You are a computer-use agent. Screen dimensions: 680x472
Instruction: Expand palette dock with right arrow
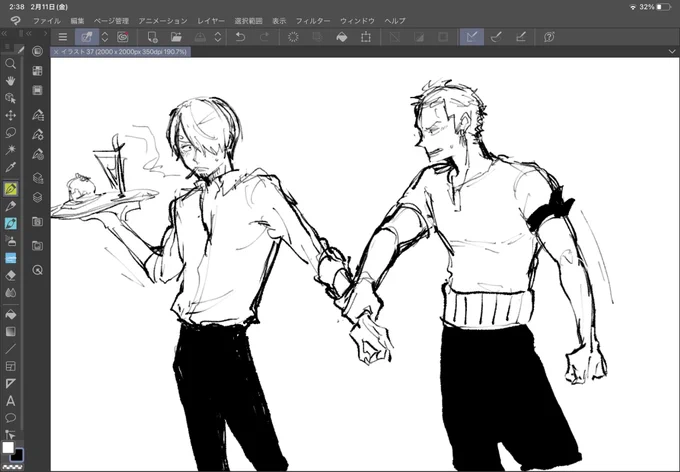click(45, 33)
